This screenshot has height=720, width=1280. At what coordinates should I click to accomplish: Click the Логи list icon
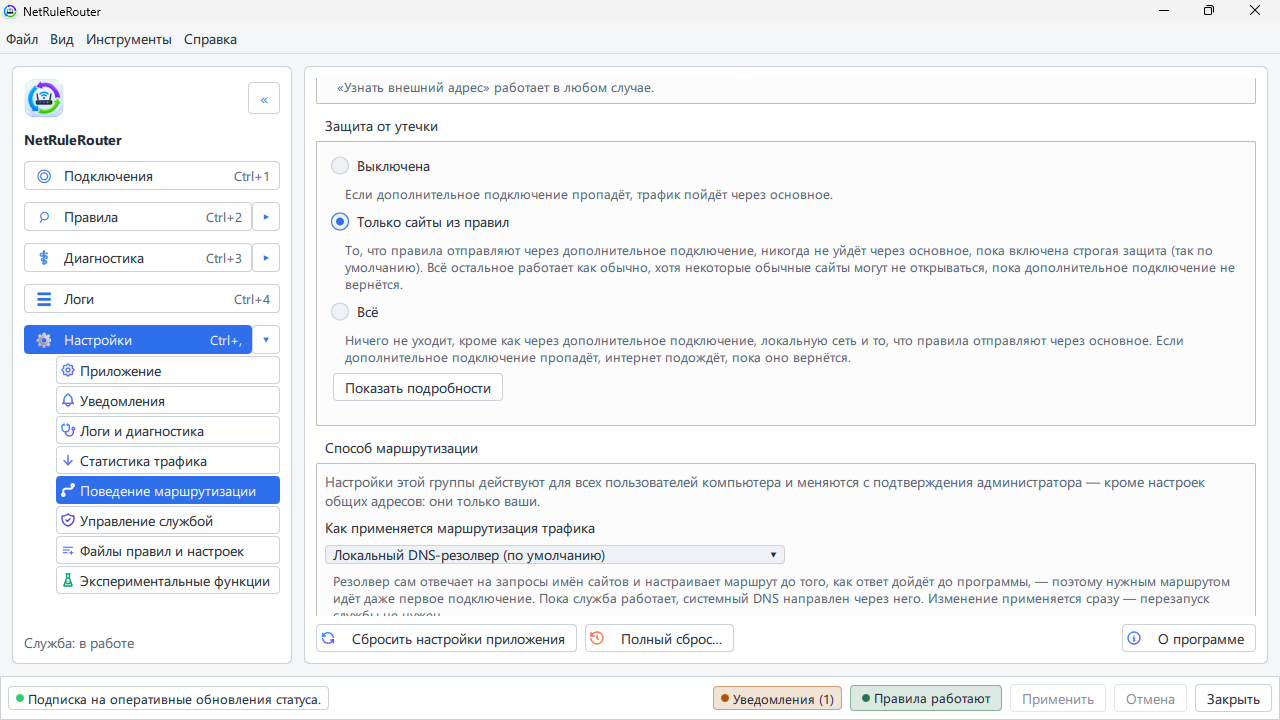[44, 299]
